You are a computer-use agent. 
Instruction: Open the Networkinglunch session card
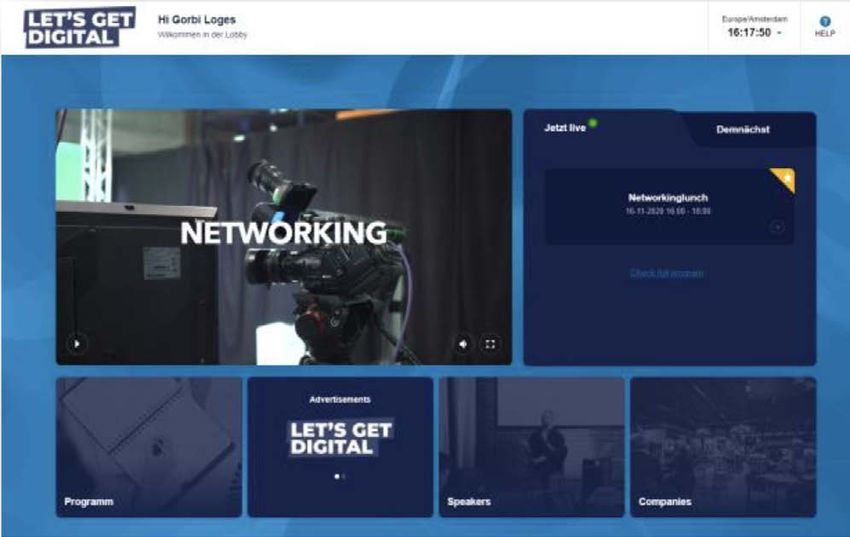(669, 206)
